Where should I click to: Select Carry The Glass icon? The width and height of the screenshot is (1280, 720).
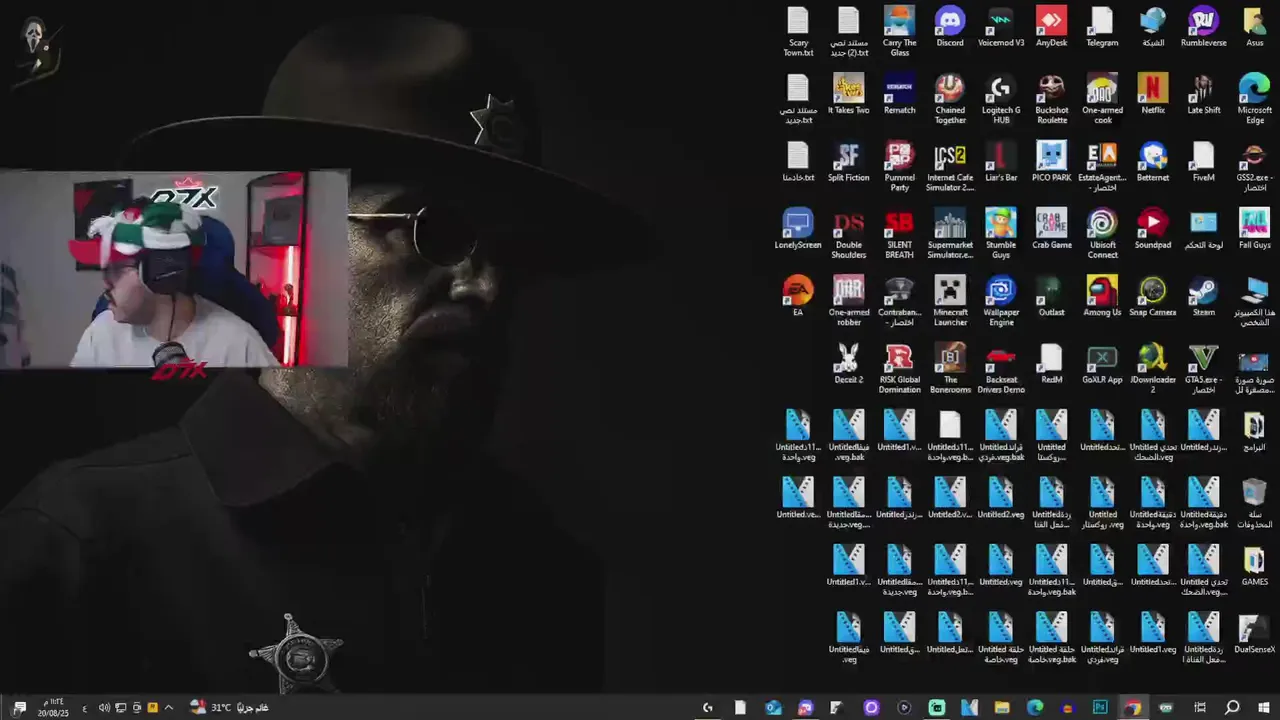pos(899,32)
